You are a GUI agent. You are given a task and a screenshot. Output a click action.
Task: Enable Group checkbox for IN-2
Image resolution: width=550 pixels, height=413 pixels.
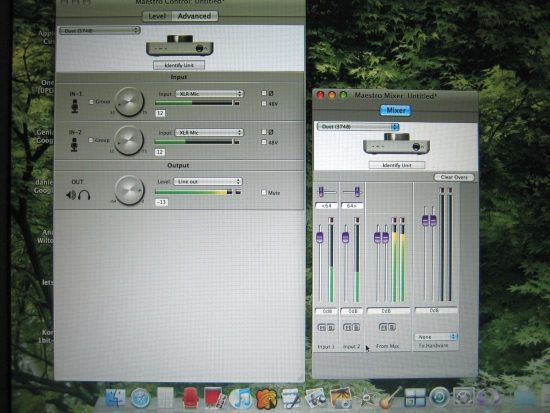[91, 140]
